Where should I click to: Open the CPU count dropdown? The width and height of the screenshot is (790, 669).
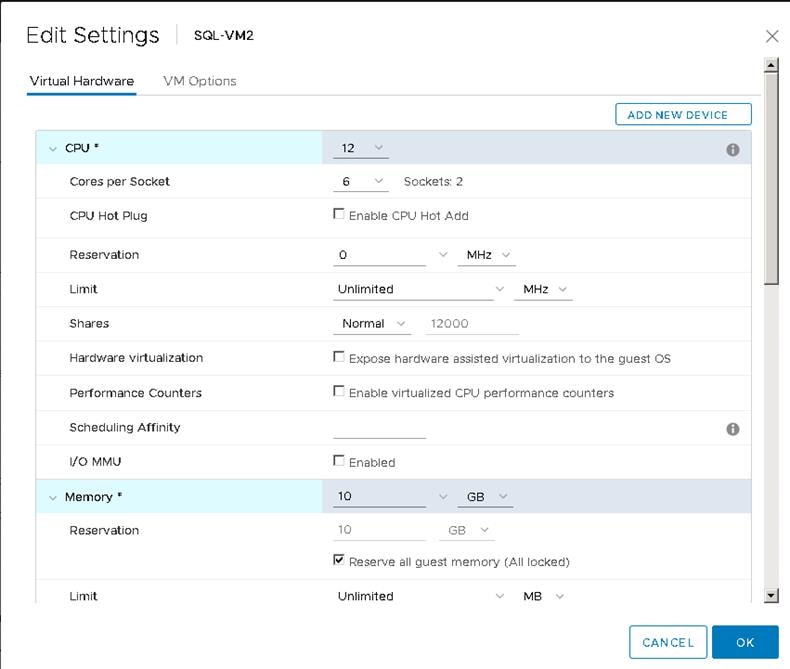(x=361, y=148)
